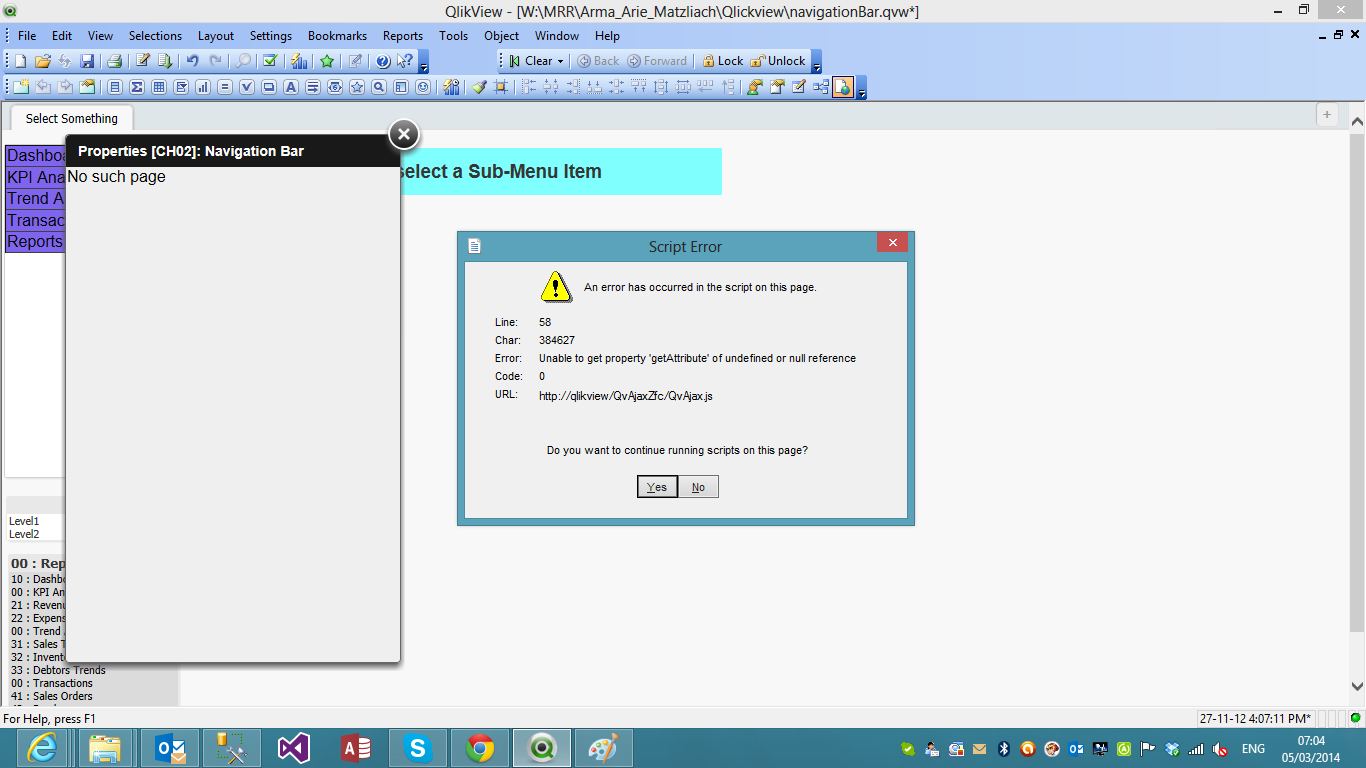Click the reload timestamp in status bar

tap(1255, 718)
